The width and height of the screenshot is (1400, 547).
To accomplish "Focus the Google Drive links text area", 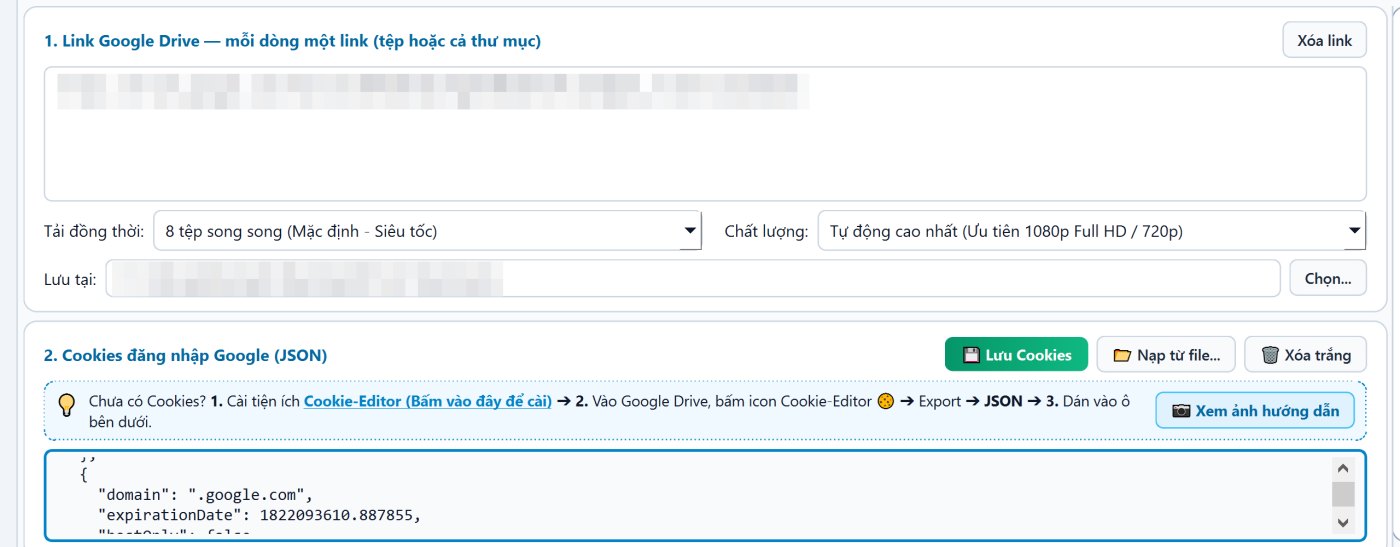I will pos(705,134).
